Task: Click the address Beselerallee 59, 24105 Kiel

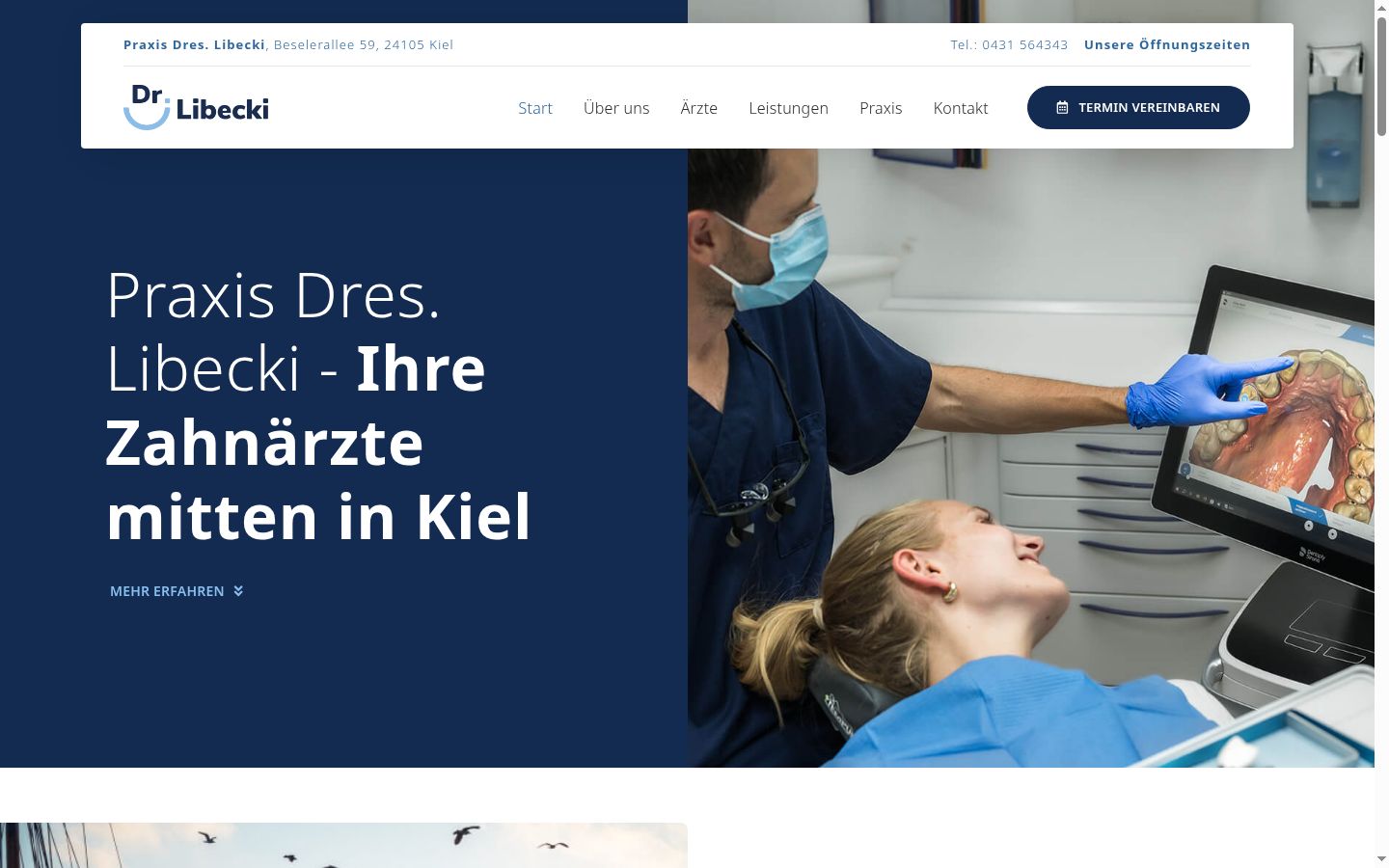Action: coord(364,44)
